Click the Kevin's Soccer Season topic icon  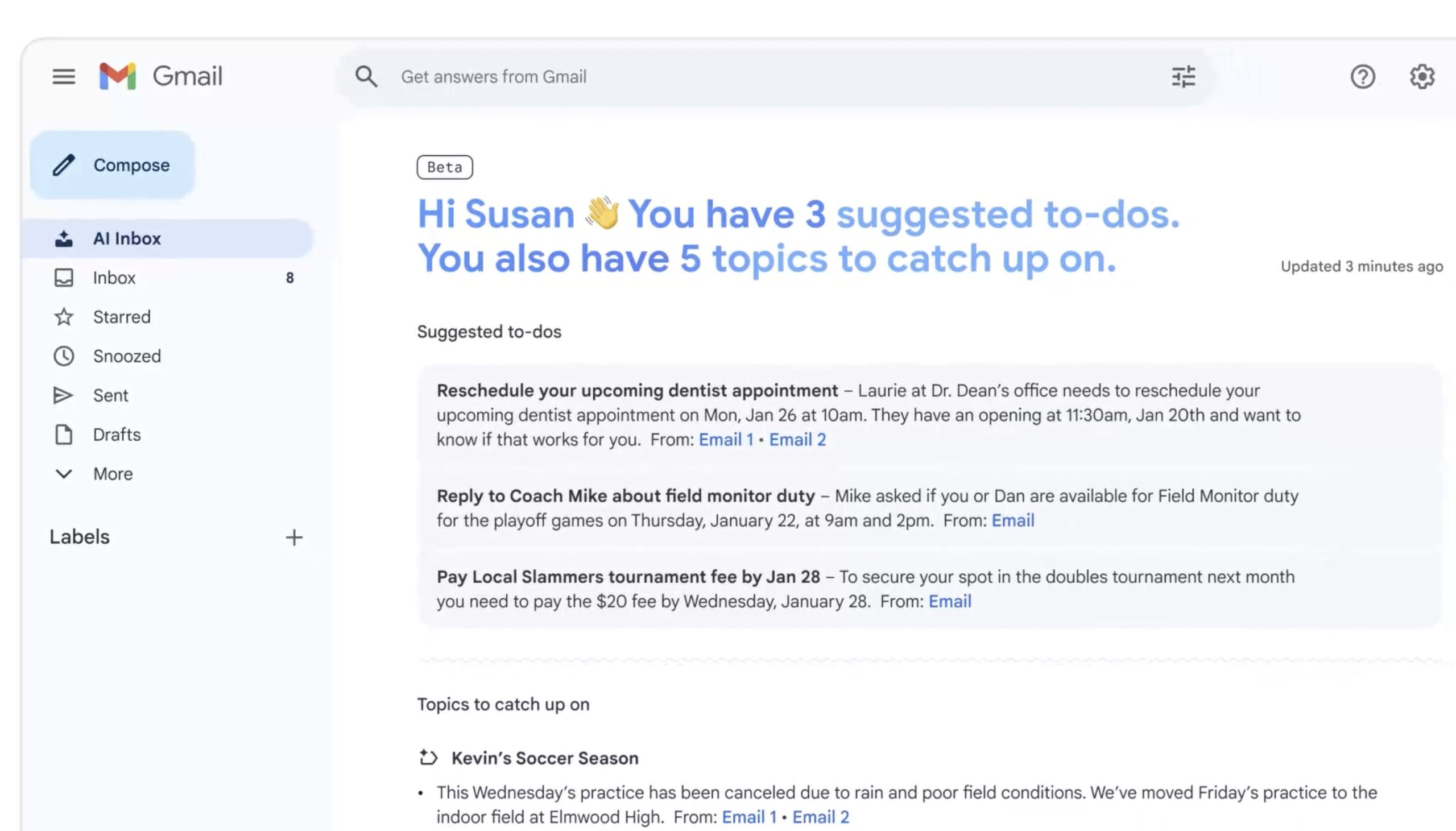coord(428,758)
